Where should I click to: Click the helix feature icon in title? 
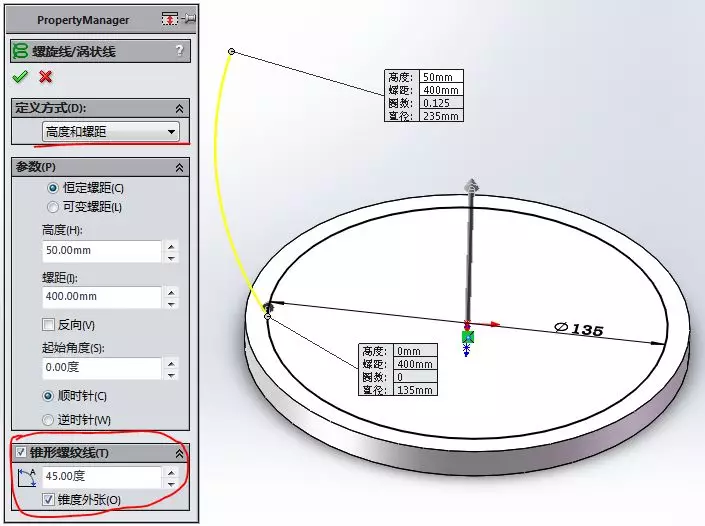pyautogui.click(x=20, y=51)
